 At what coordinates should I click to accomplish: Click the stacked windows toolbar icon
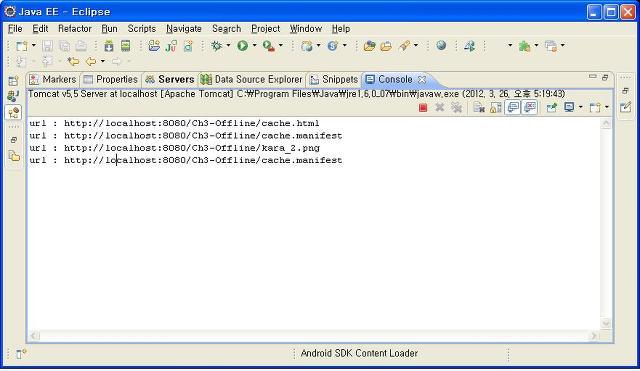551,46
